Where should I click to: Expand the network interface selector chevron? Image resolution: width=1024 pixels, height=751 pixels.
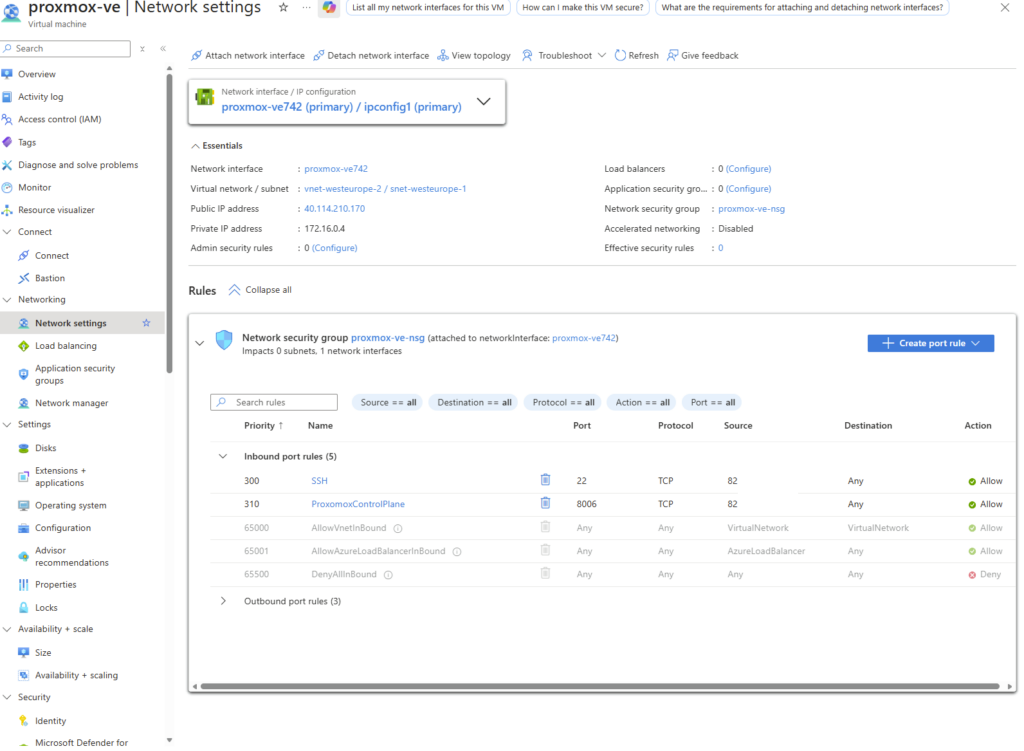[483, 101]
